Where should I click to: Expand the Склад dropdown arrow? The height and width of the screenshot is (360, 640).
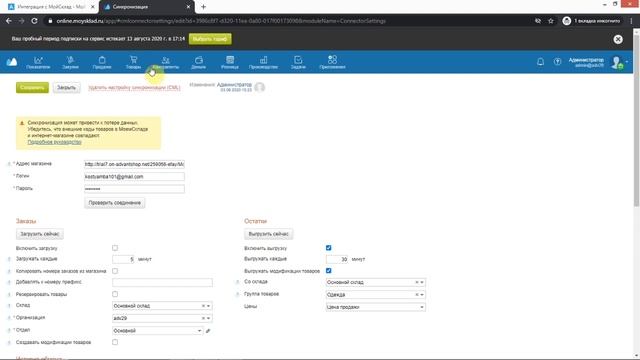(208, 306)
